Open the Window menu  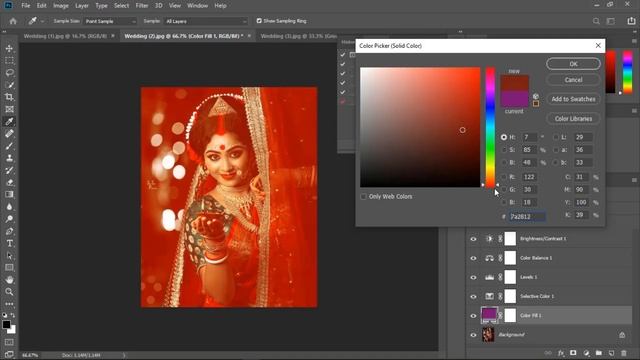(x=198, y=6)
